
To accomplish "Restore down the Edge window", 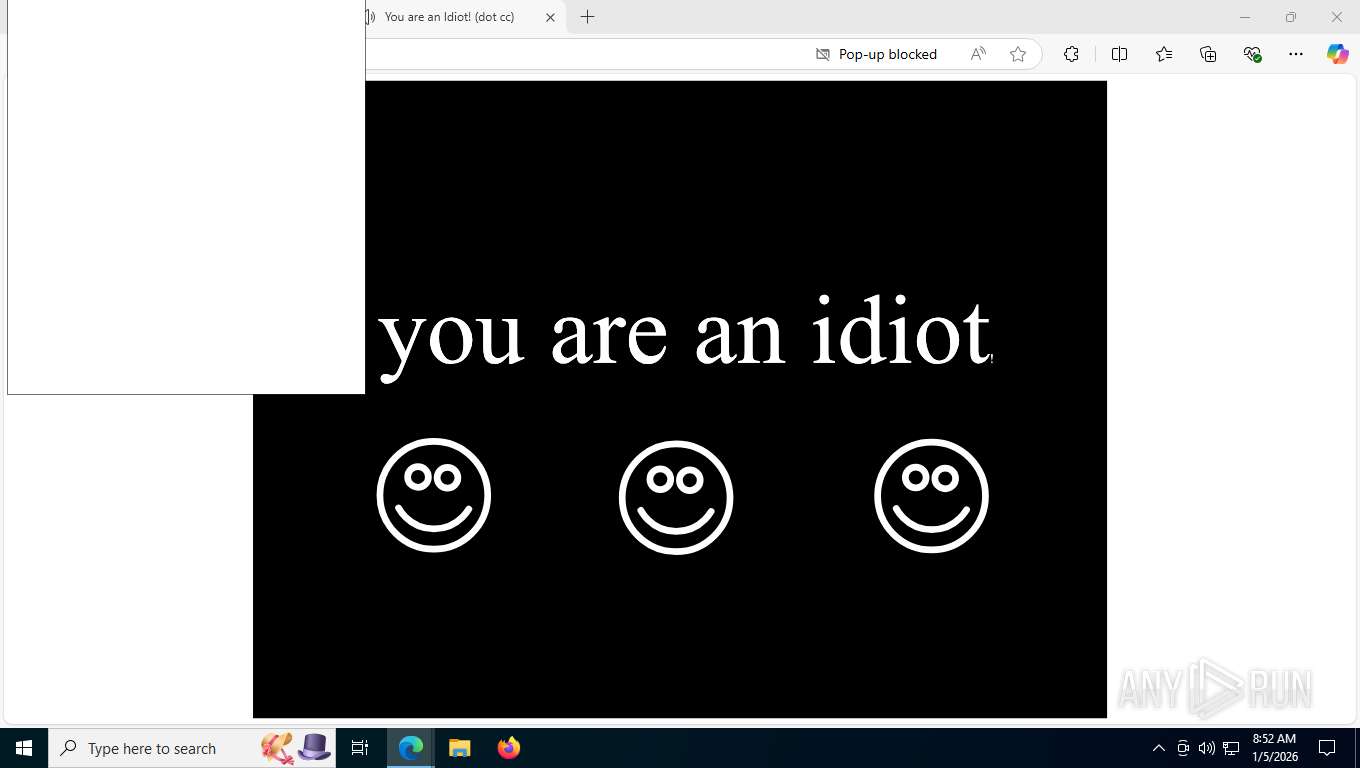I will (x=1291, y=17).
